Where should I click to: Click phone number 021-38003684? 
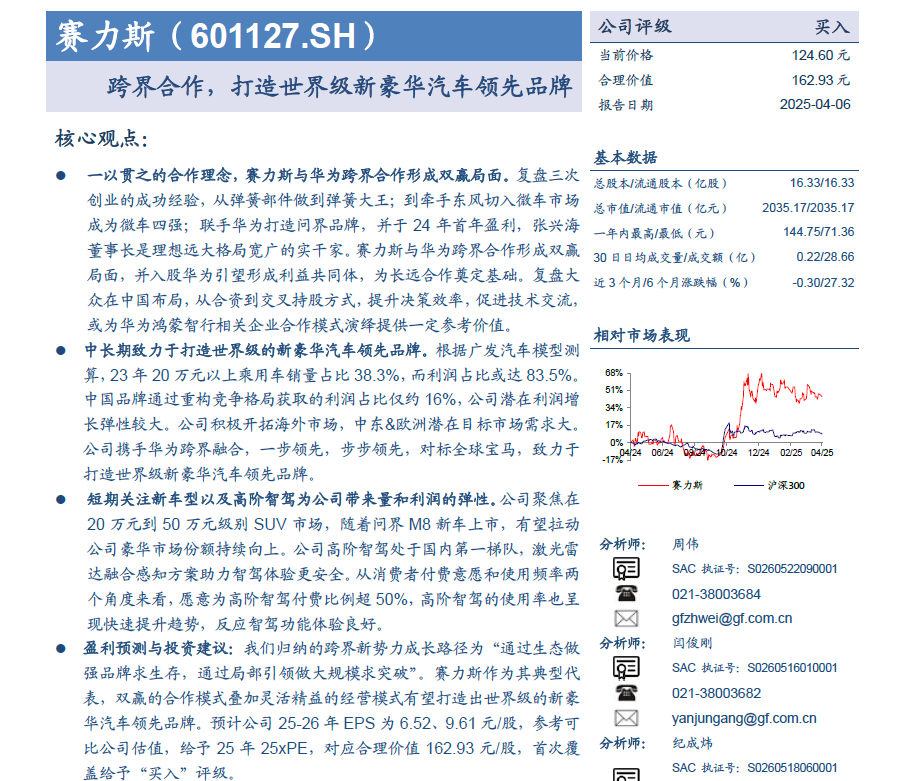[716, 594]
